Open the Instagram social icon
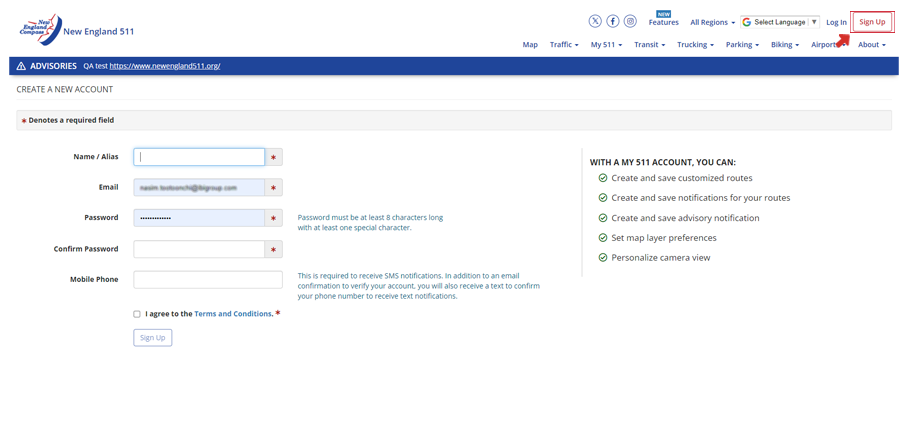This screenshot has width=906, height=433. pos(630,21)
